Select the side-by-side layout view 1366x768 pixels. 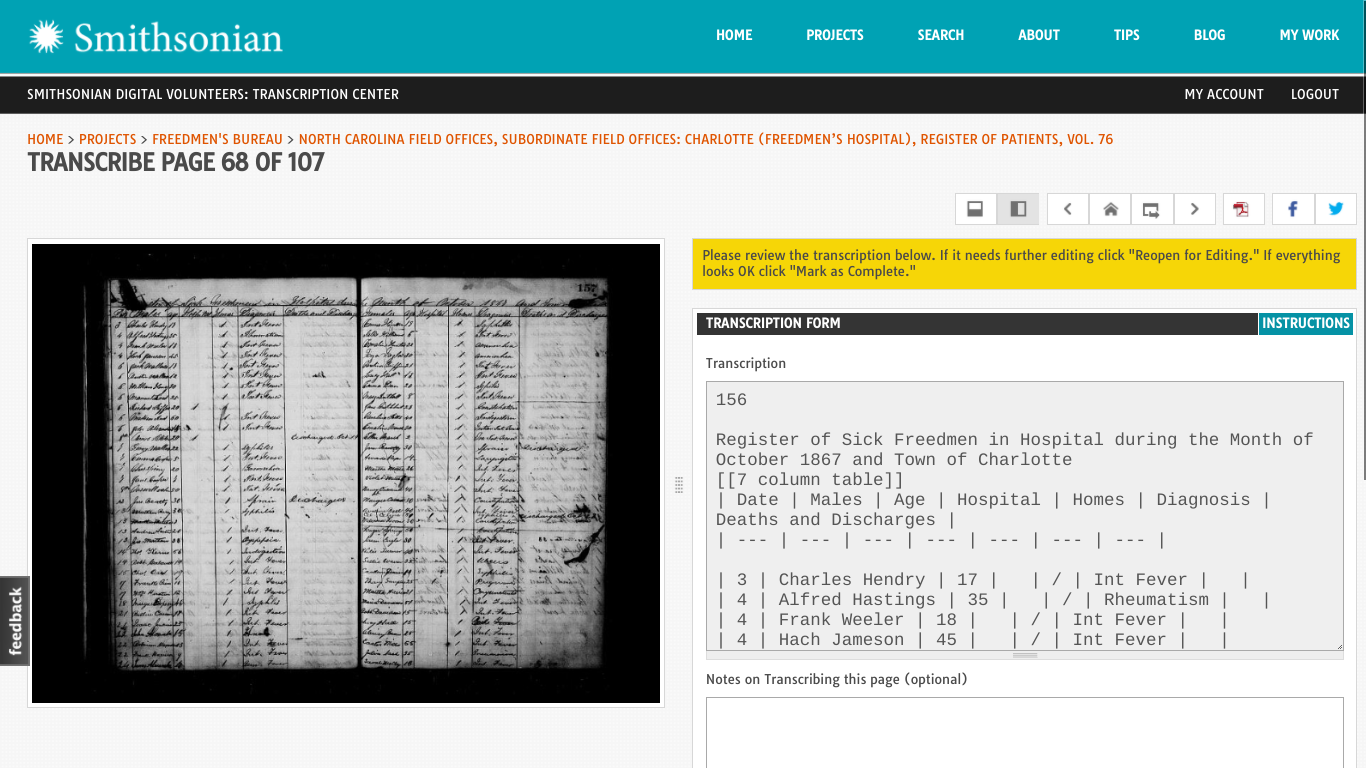(x=1018, y=209)
